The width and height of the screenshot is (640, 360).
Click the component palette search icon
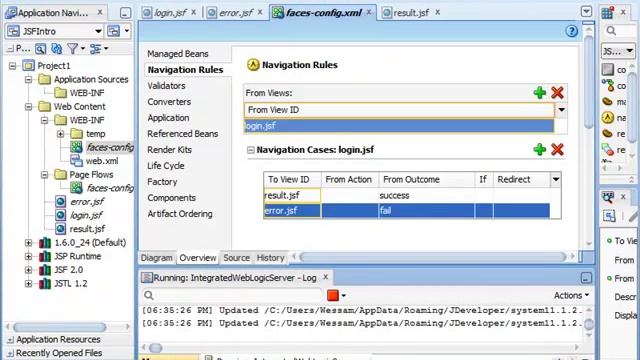[x=611, y=31]
